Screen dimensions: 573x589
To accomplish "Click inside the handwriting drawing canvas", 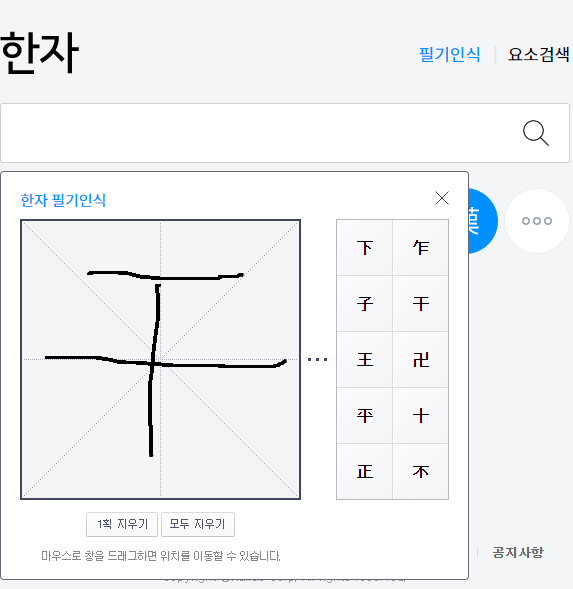I will [x=160, y=359].
